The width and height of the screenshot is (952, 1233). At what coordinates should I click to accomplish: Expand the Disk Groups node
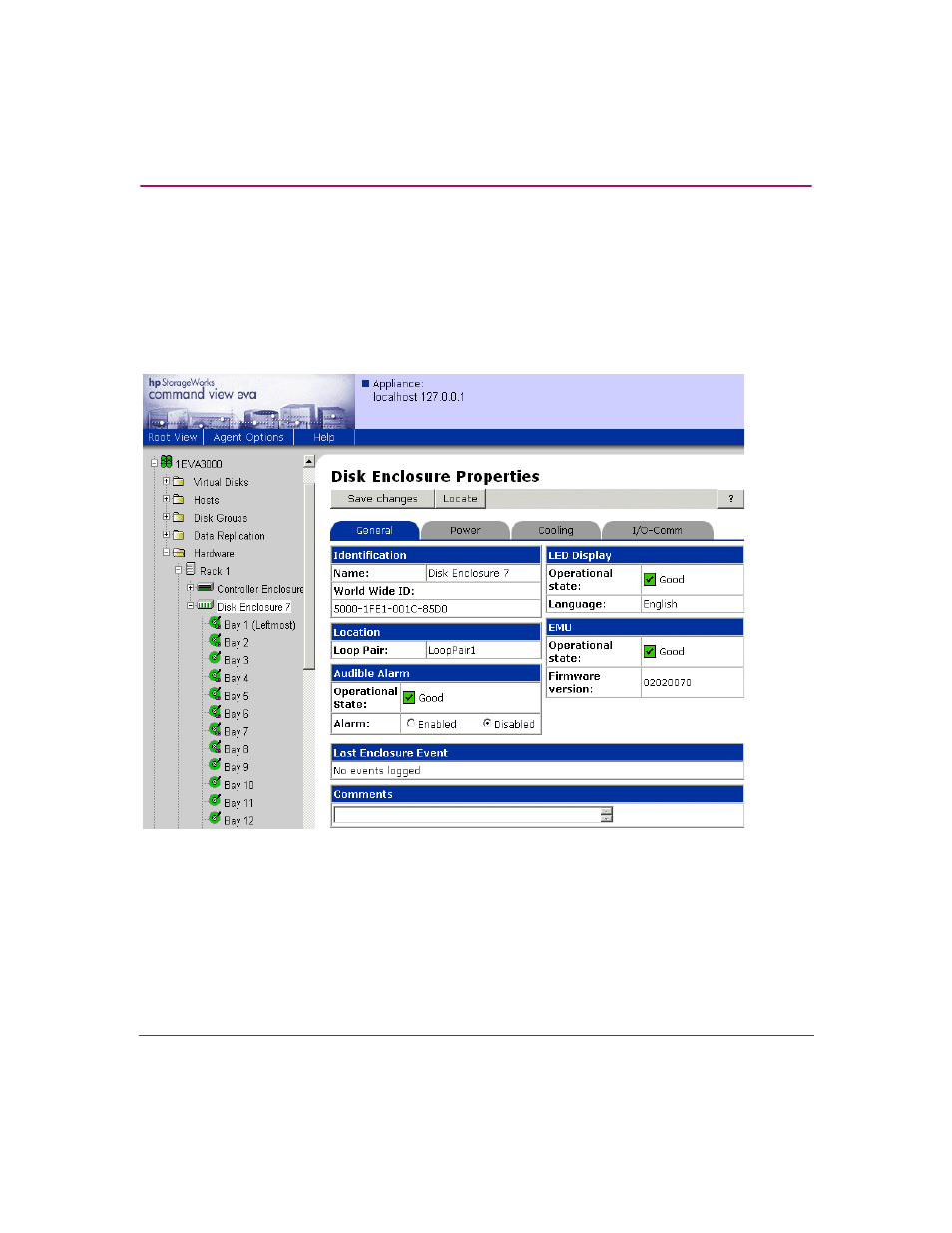167,517
